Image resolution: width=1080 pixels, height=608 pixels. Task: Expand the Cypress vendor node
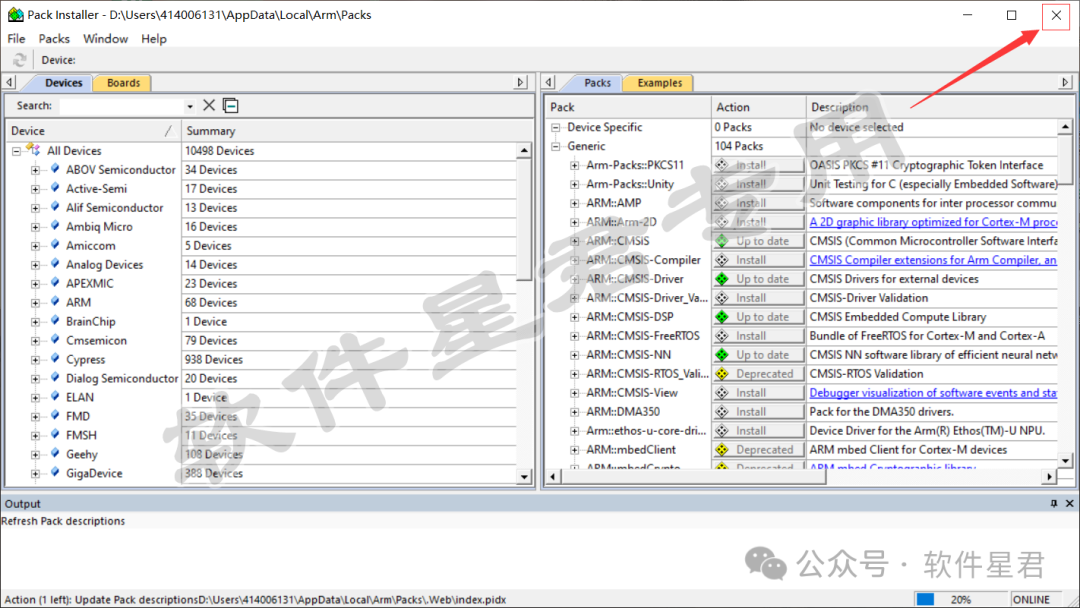click(35, 359)
